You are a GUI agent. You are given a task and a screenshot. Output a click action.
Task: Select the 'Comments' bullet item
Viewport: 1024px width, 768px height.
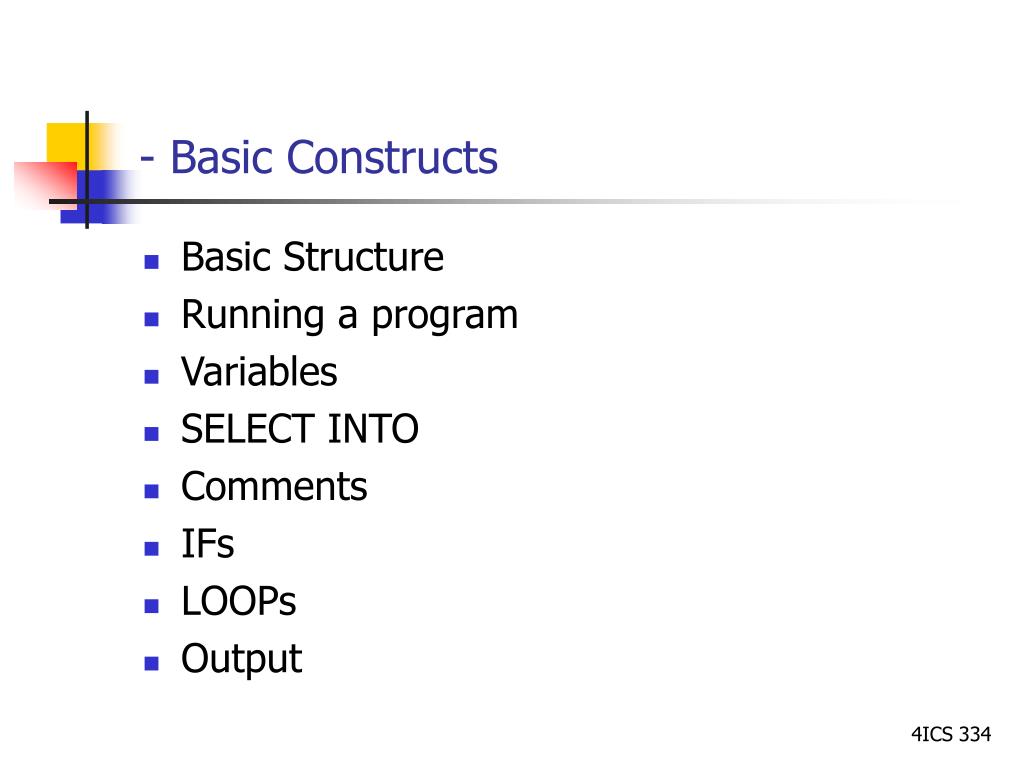pyautogui.click(x=274, y=487)
